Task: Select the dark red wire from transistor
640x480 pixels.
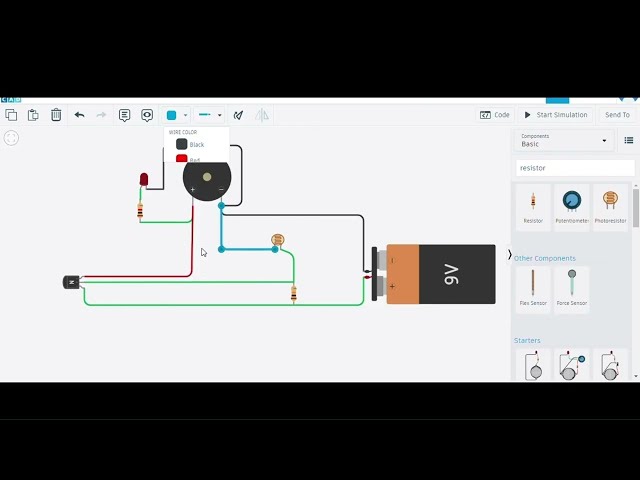Action: coord(192,241)
